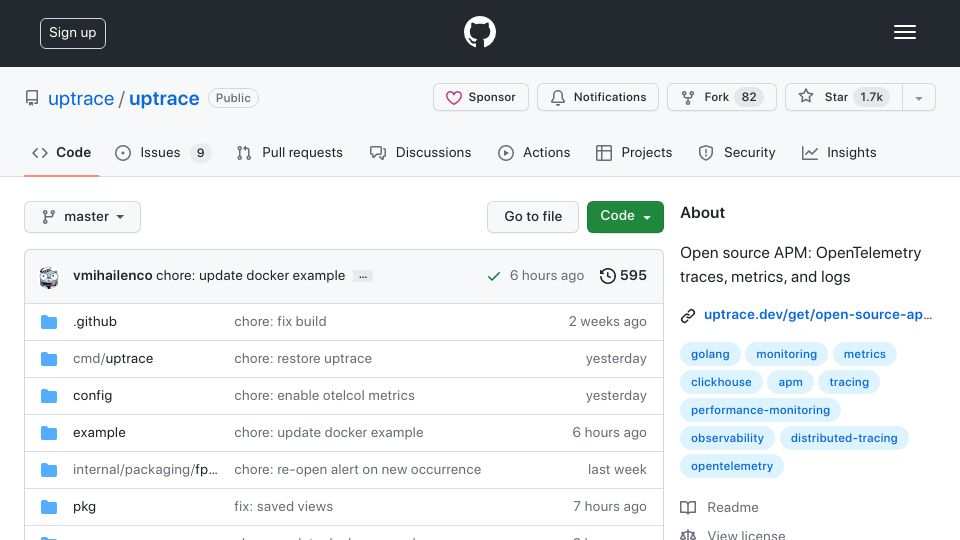Go to the Discussions tab
Screen dimensions: 960x540
tap(421, 152)
